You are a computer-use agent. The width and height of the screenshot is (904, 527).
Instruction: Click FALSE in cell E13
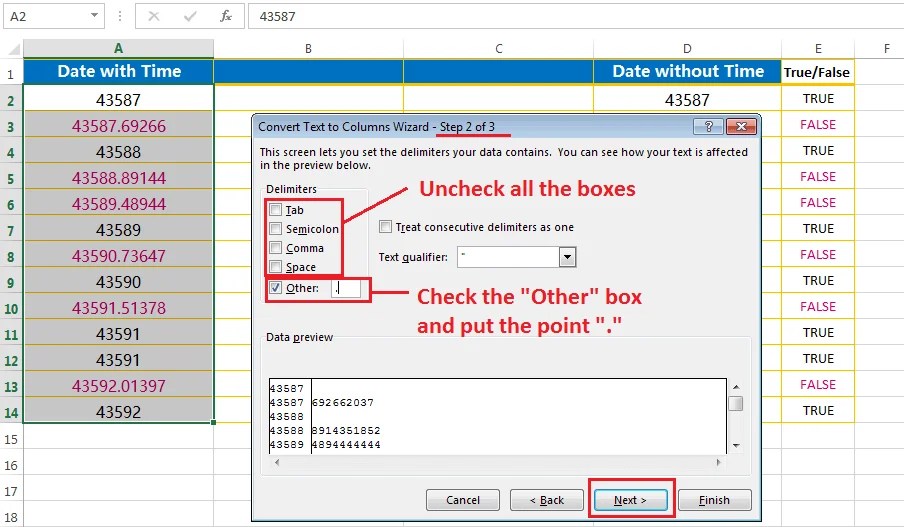pos(818,385)
